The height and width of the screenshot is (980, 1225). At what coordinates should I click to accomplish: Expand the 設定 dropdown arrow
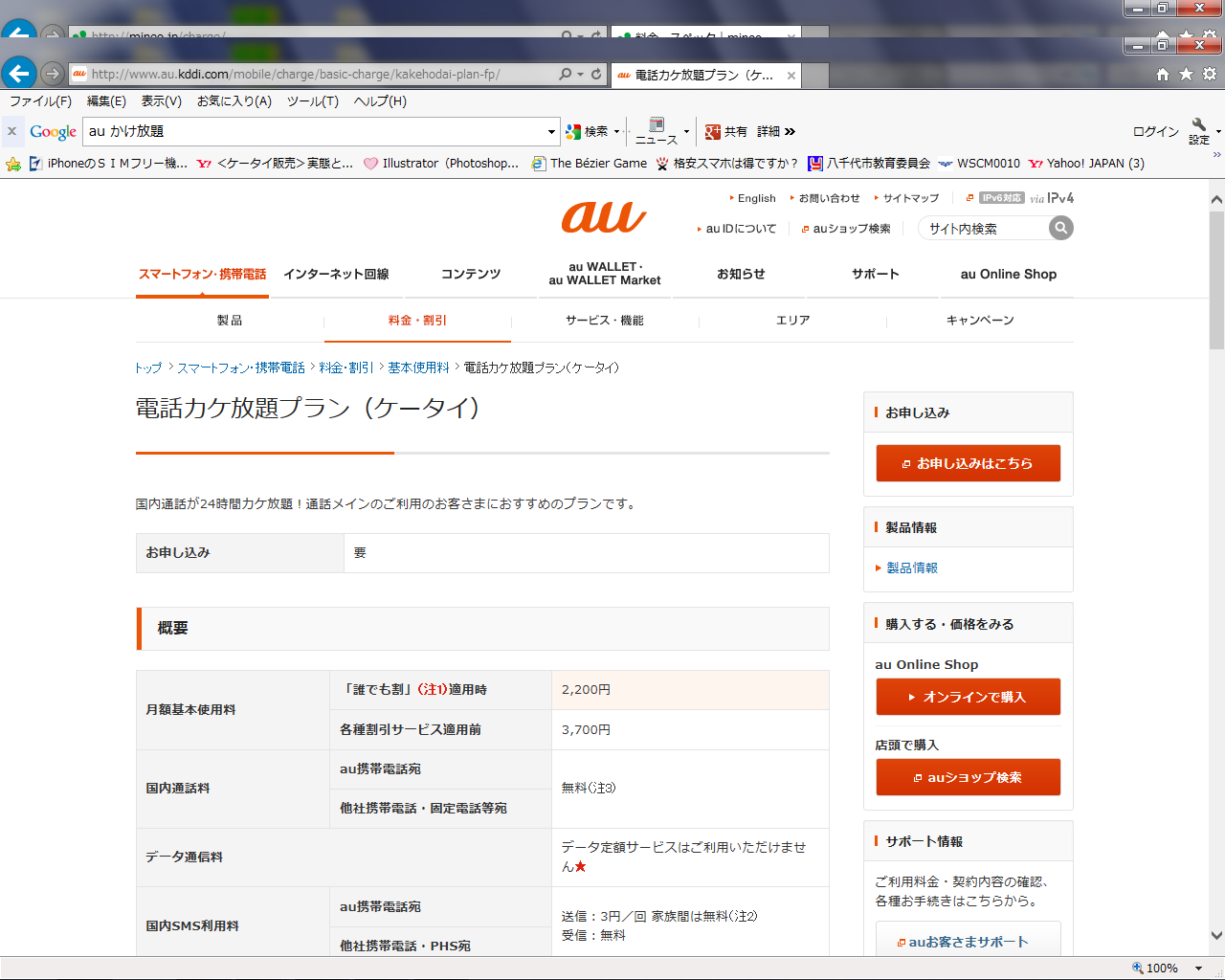(1218, 131)
